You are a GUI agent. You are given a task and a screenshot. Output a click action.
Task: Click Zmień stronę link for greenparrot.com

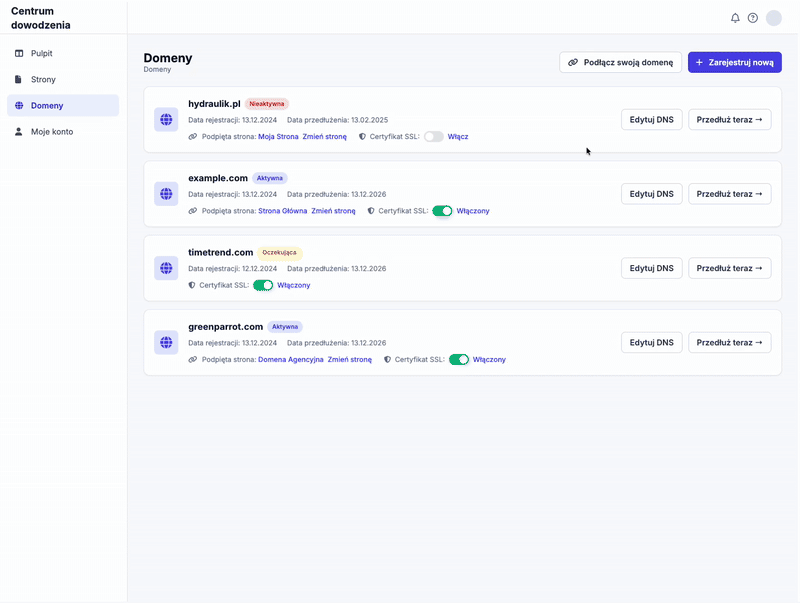click(349, 360)
